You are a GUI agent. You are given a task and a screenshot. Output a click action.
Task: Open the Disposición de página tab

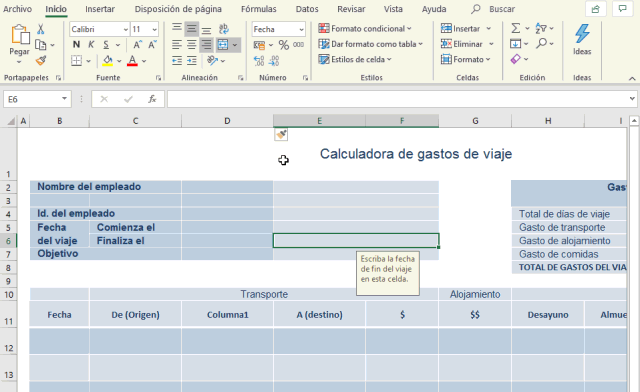click(178, 9)
